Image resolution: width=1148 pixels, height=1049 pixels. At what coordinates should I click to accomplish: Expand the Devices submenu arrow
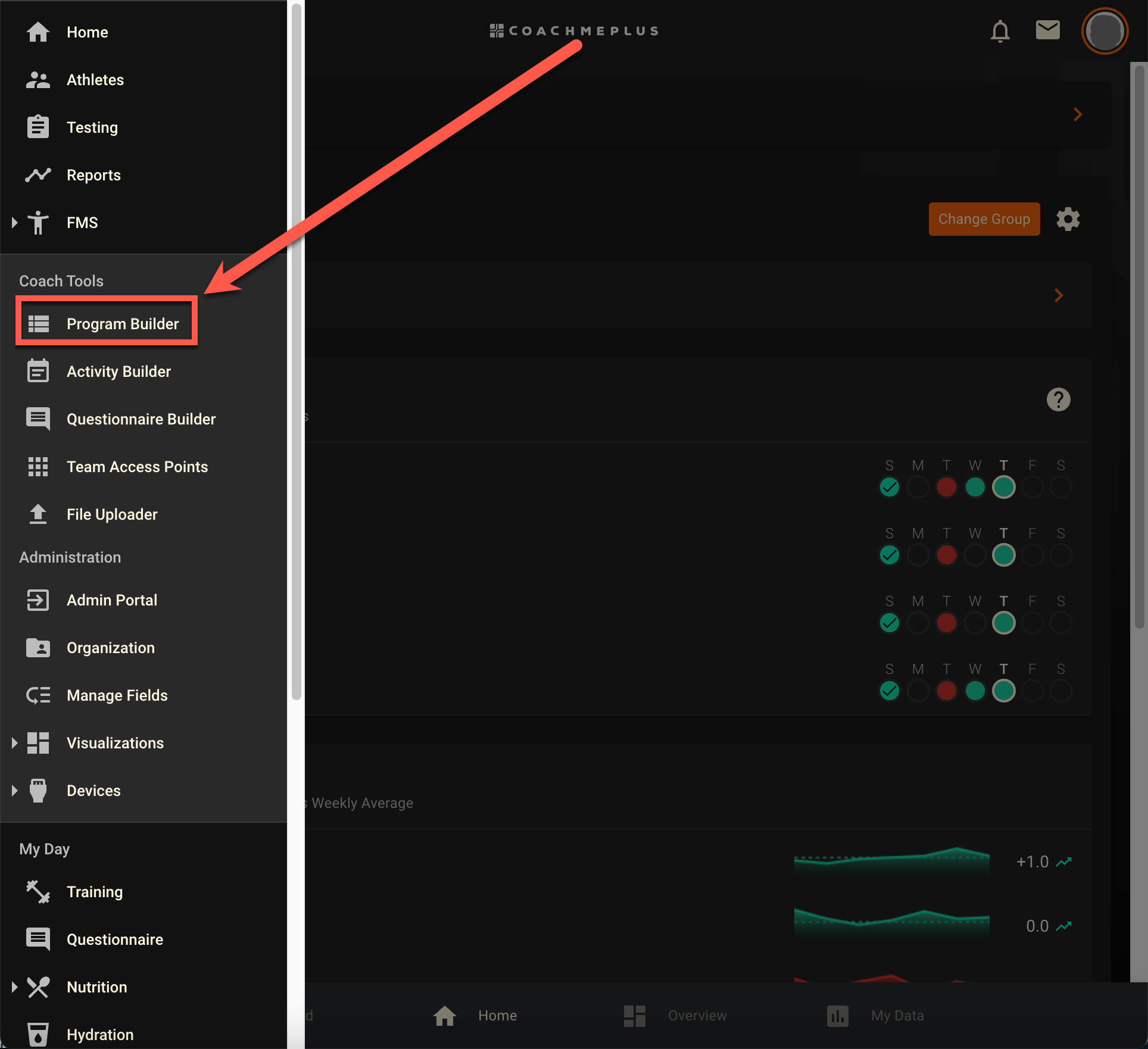point(15,791)
